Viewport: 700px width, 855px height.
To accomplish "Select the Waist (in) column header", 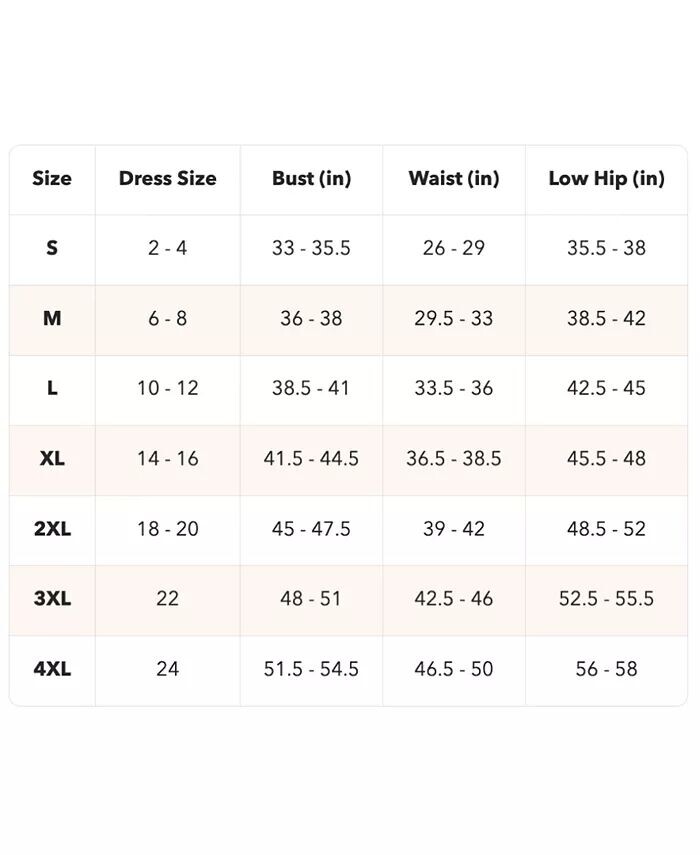I will click(454, 179).
